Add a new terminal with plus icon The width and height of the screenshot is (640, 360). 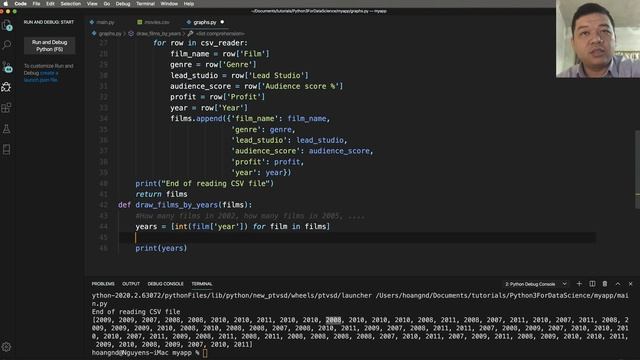579,284
